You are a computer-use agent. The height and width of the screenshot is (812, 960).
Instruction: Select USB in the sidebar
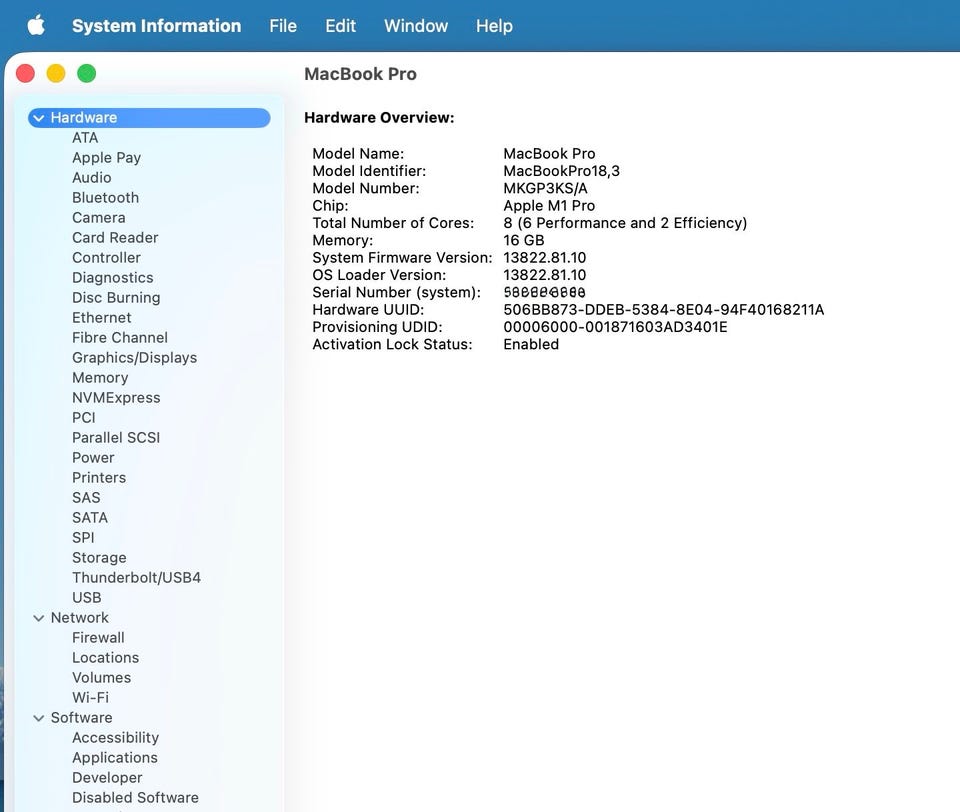pos(87,598)
